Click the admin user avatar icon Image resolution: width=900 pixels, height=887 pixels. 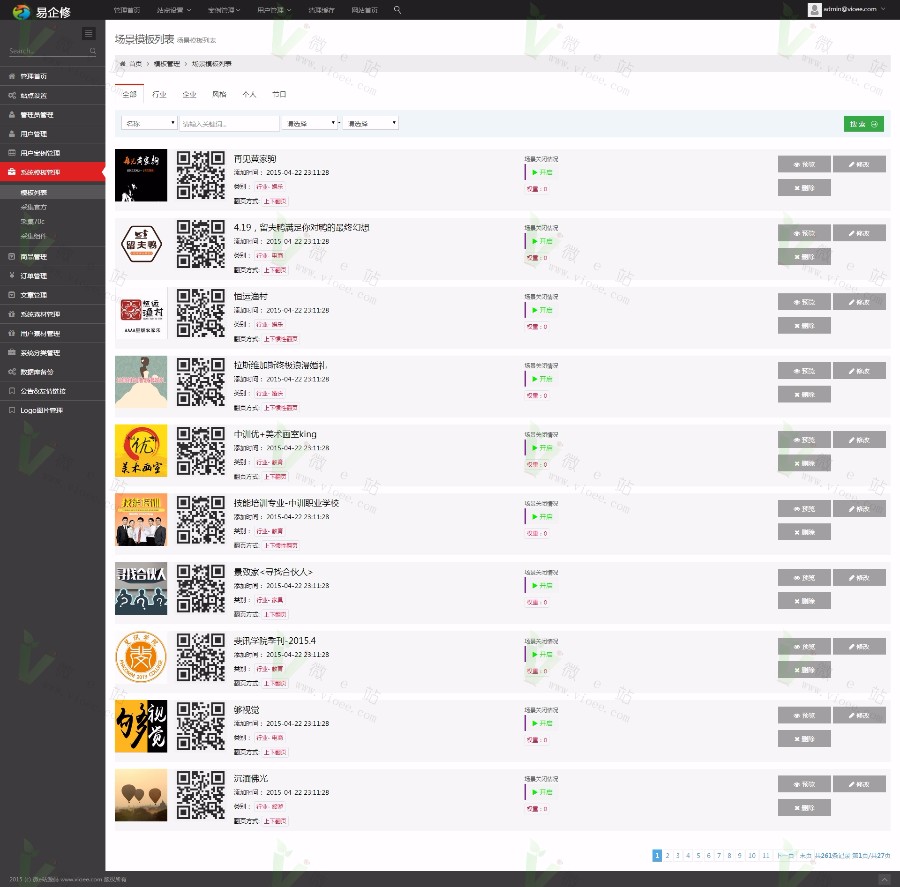[814, 9]
